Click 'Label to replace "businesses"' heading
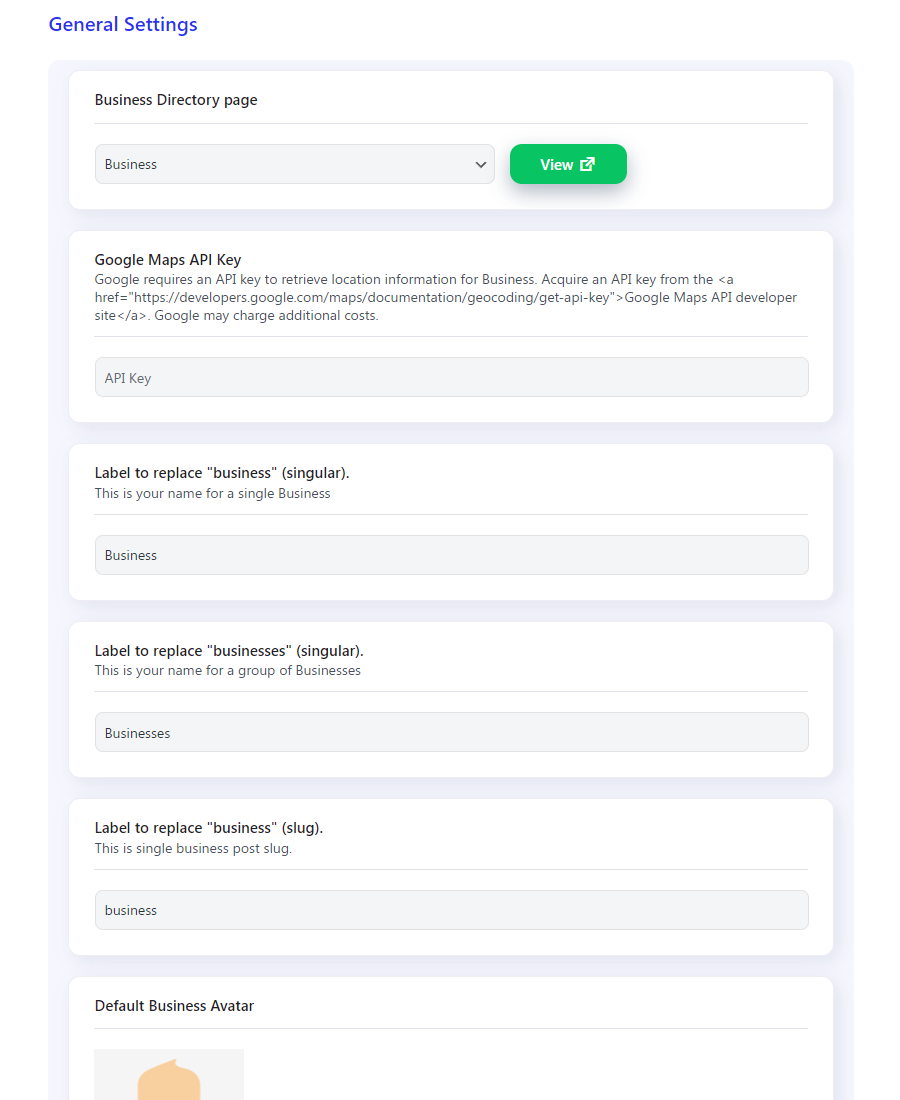The image size is (900, 1100). click(229, 650)
